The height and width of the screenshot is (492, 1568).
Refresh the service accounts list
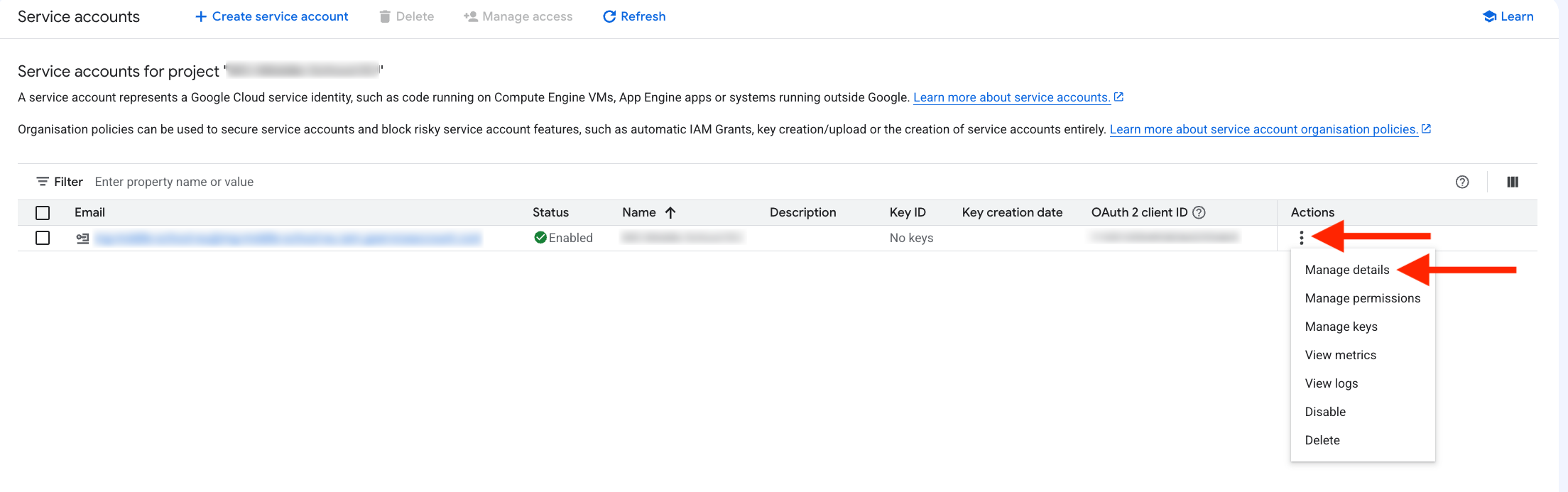click(x=634, y=16)
